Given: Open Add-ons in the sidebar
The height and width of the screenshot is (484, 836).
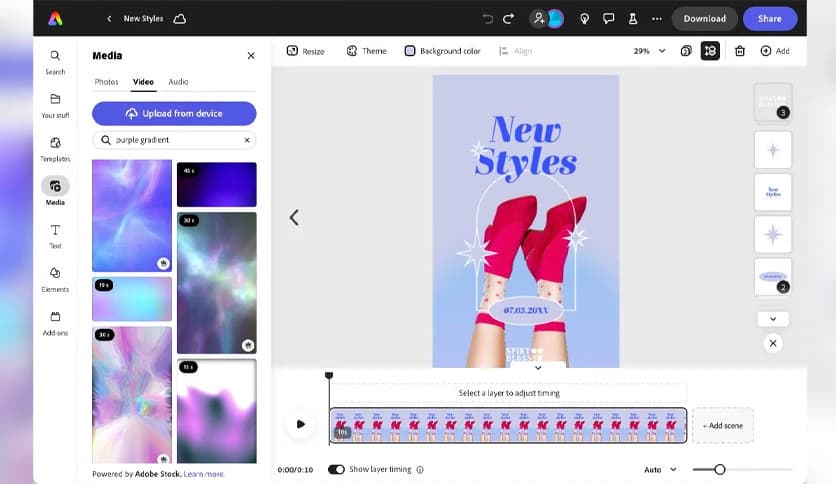Looking at the screenshot, I should pyautogui.click(x=55, y=324).
